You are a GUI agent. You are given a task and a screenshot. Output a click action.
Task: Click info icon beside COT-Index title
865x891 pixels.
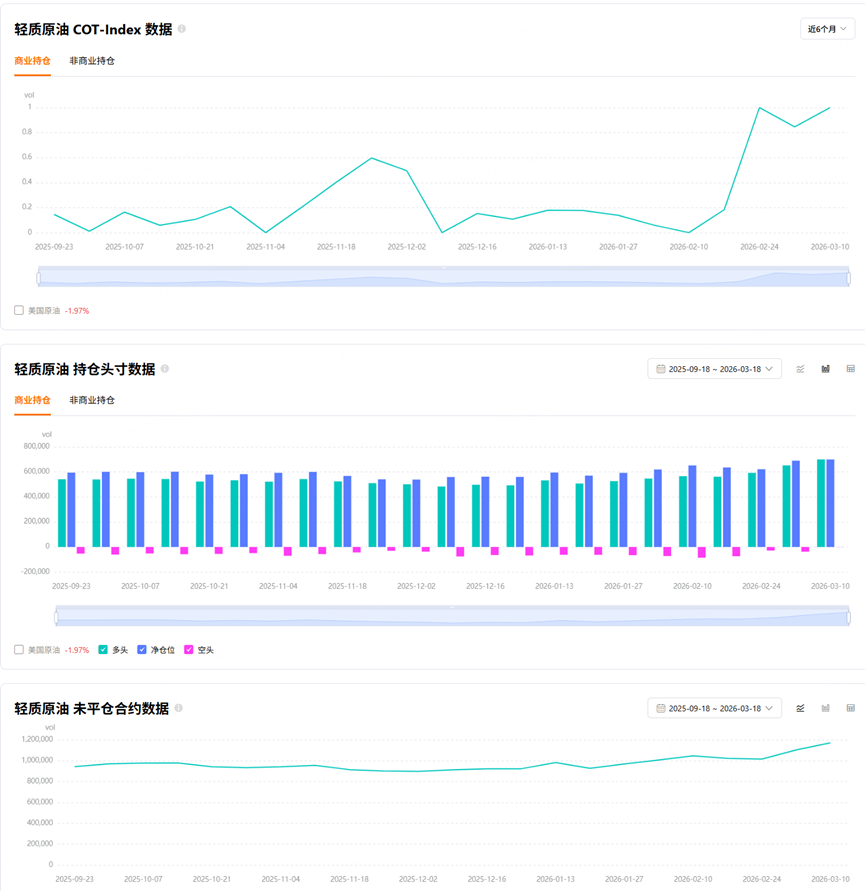click(181, 28)
